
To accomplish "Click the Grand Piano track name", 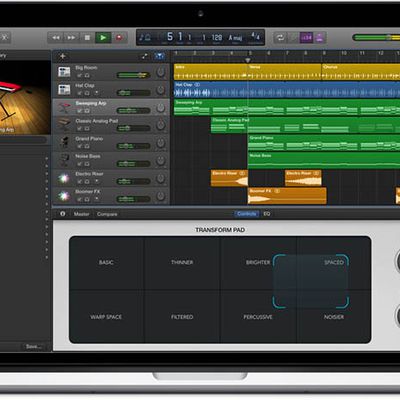I will [89, 138].
